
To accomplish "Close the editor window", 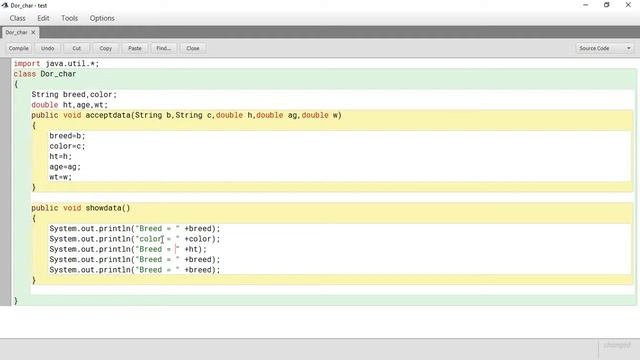I will pos(628,5).
